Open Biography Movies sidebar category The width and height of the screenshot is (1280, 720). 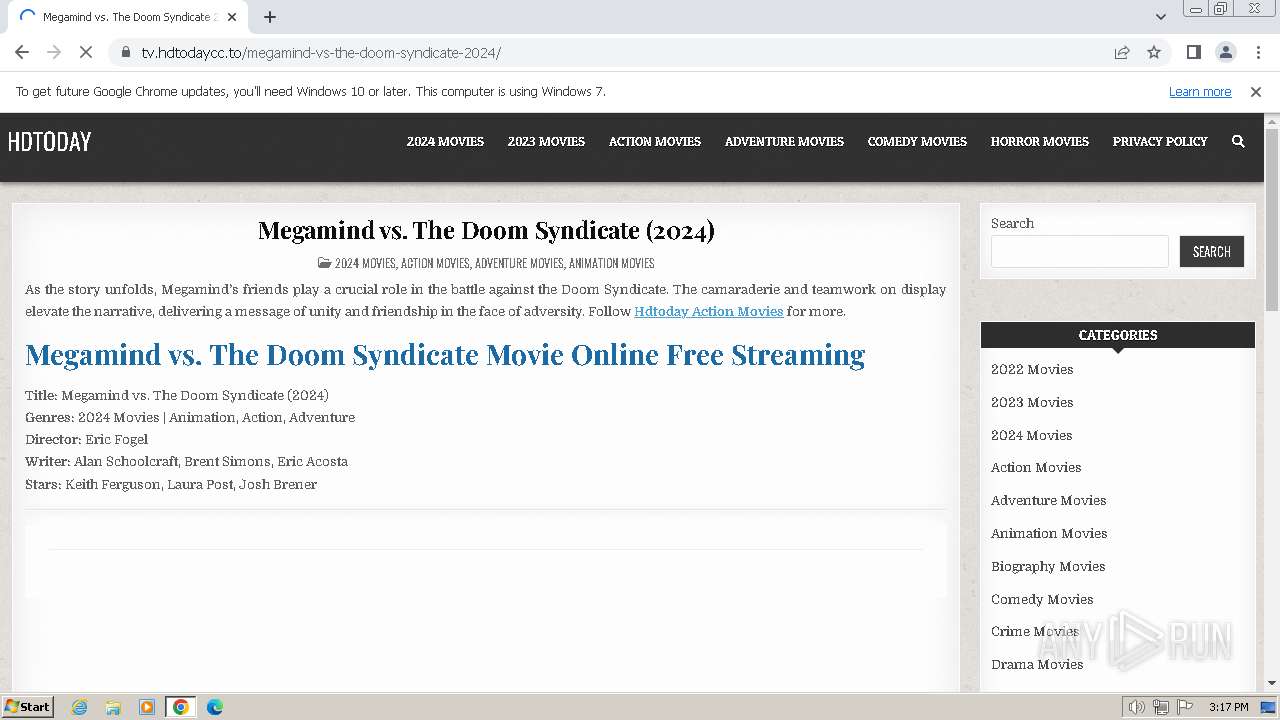1048,567
